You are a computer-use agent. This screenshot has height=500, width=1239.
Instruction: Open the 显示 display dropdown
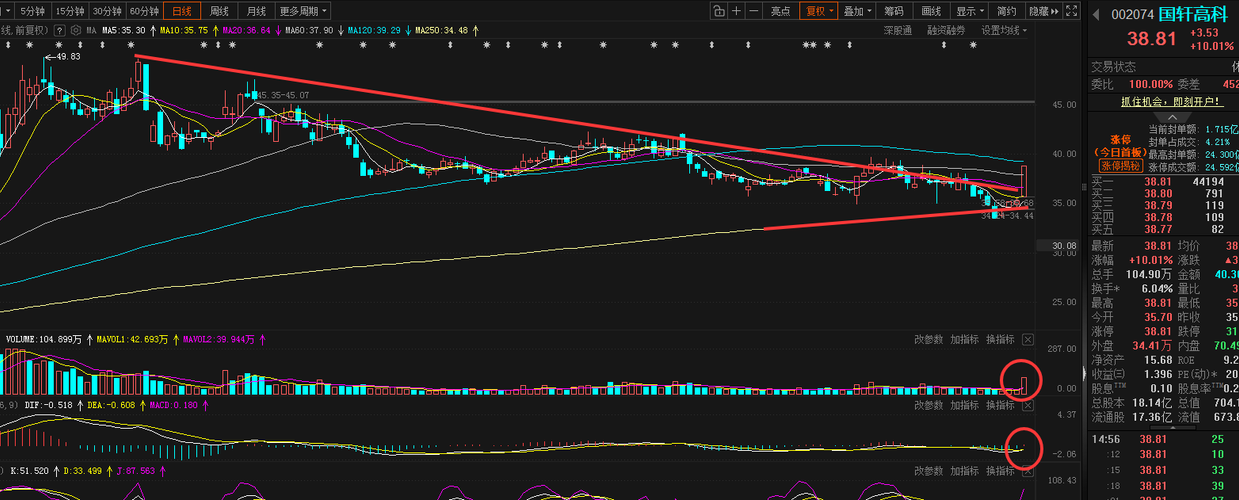(x=968, y=11)
